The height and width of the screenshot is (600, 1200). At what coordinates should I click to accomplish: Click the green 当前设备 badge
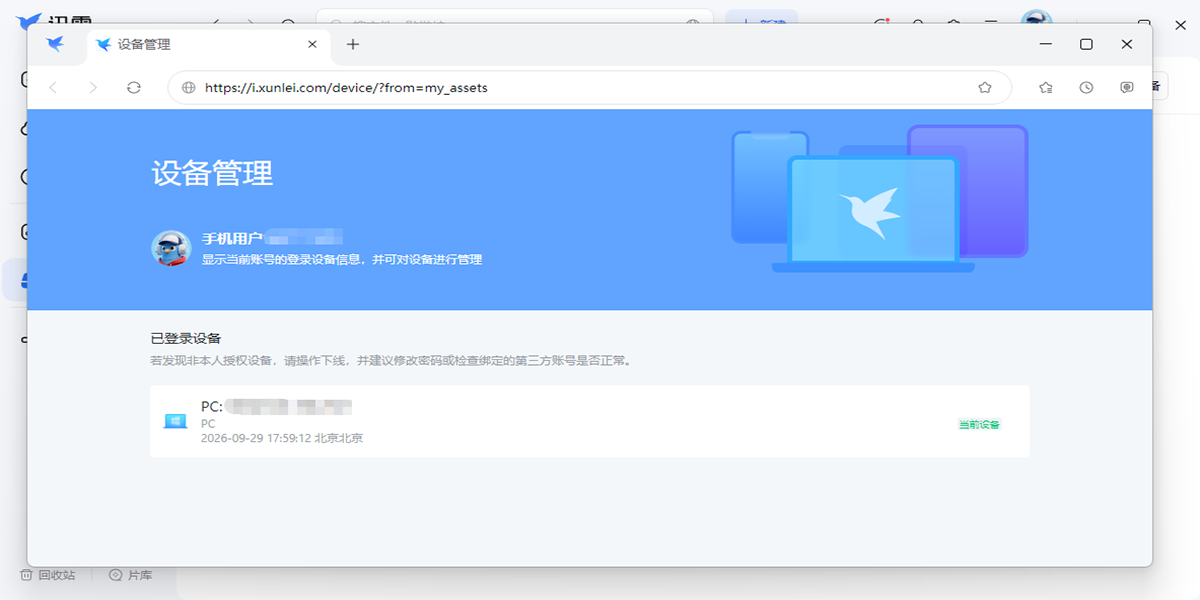pos(979,424)
